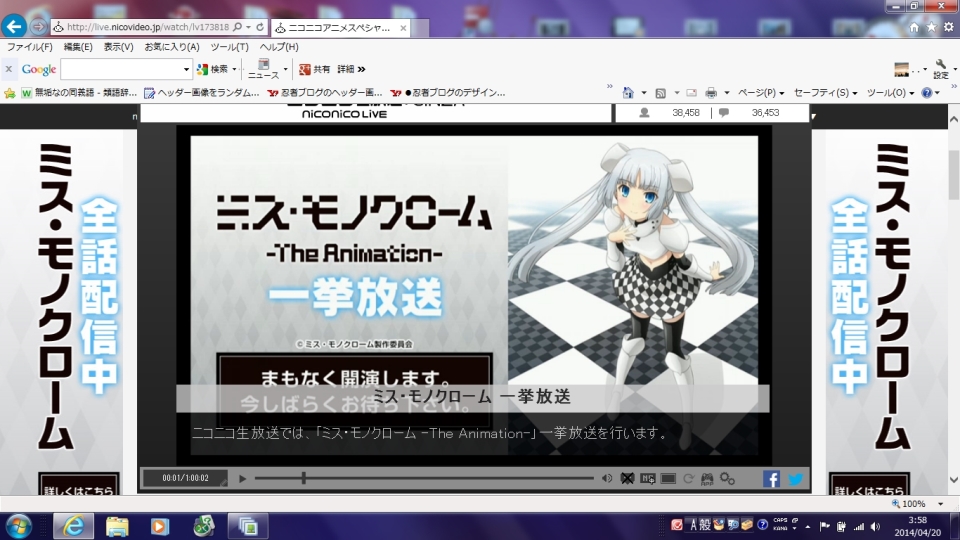Image resolution: width=960 pixels, height=540 pixels.
Task: Toggle the KANA indicator in language bar
Action: tap(780, 528)
